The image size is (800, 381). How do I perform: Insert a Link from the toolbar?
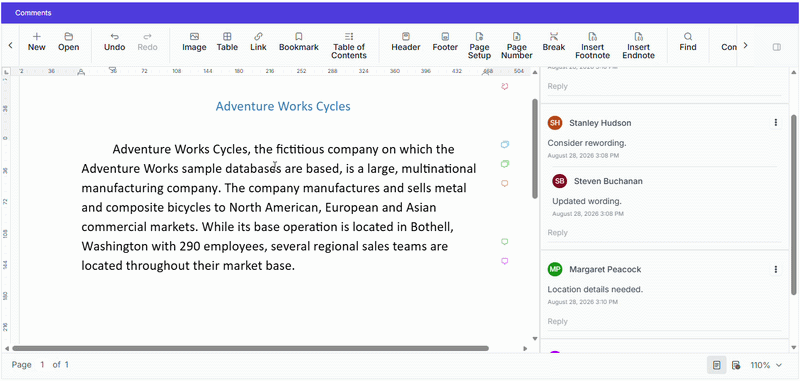[x=258, y=42]
